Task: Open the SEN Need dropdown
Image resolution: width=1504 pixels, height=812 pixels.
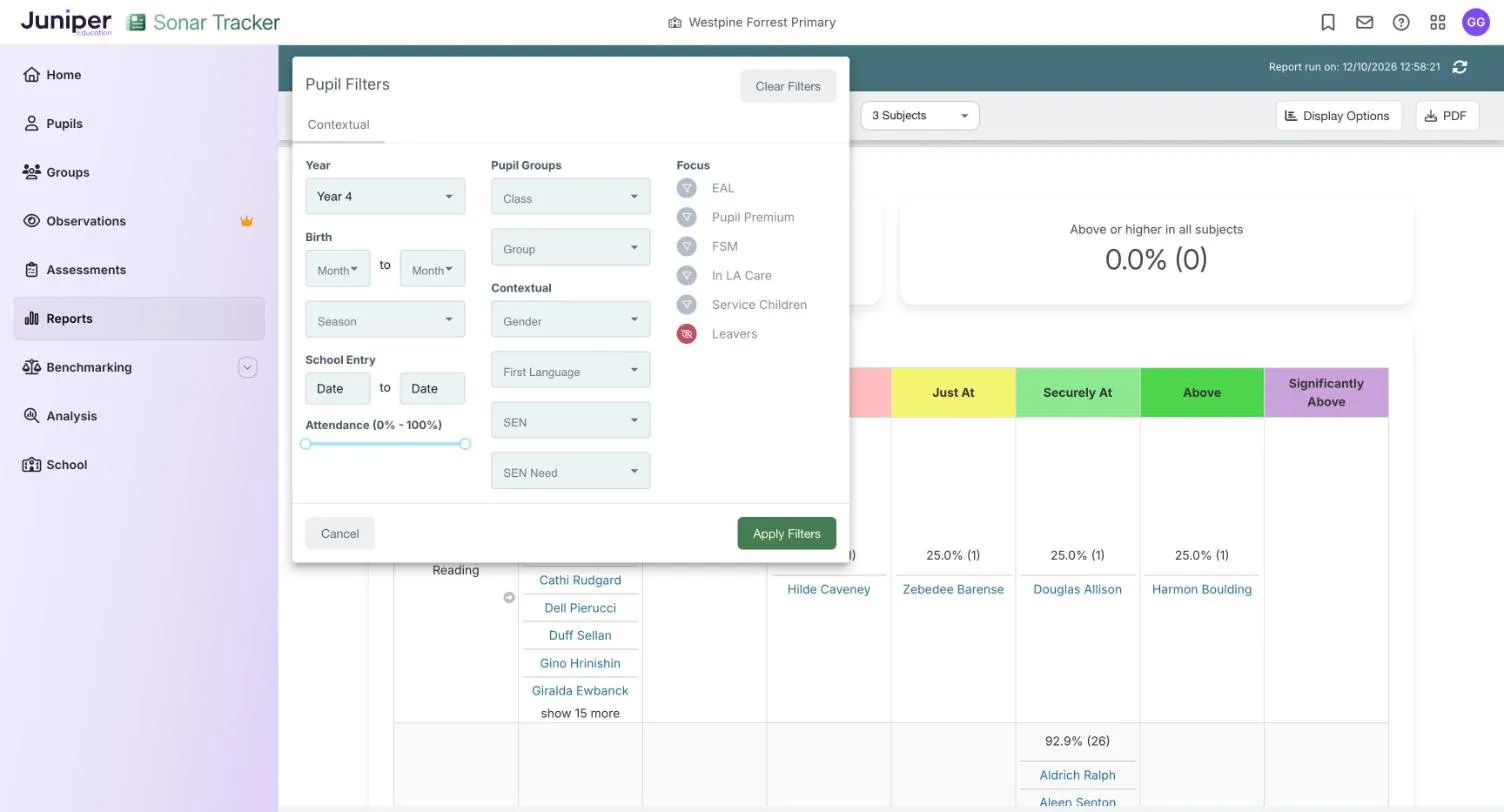Action: point(571,471)
